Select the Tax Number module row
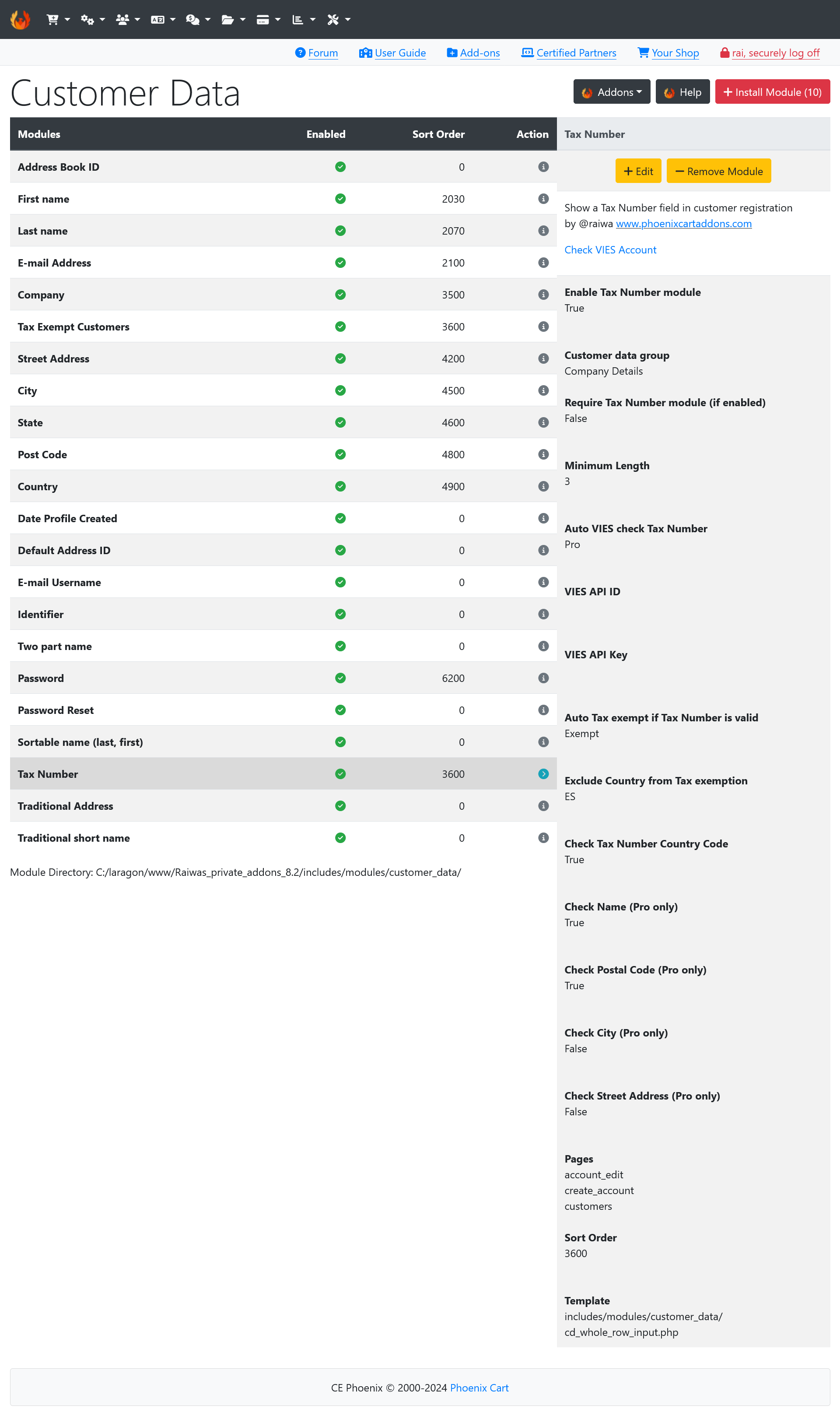This screenshot has height=1416, width=840. (283, 774)
